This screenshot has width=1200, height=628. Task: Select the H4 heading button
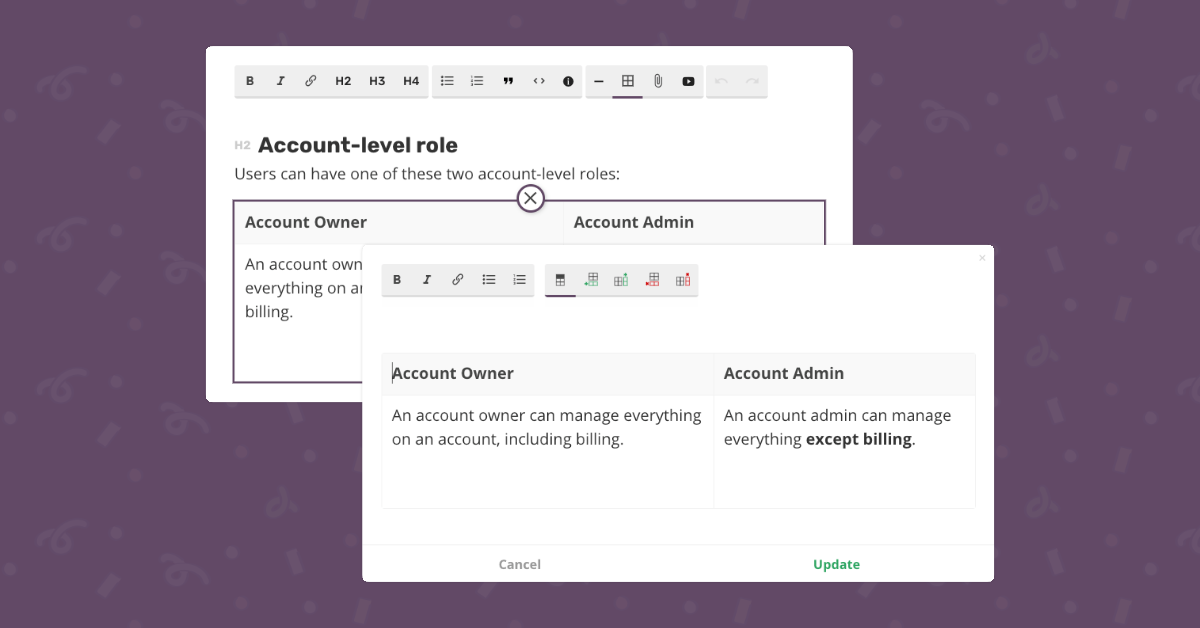click(x=411, y=82)
